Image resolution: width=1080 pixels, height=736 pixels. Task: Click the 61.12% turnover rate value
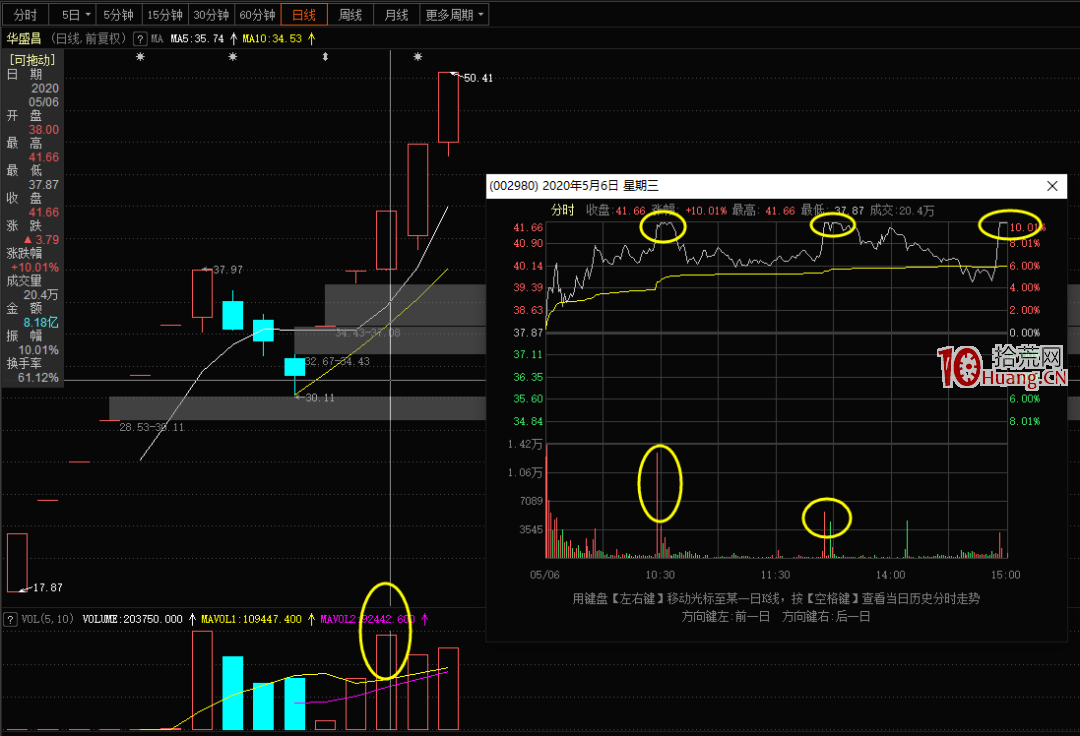(x=39, y=377)
